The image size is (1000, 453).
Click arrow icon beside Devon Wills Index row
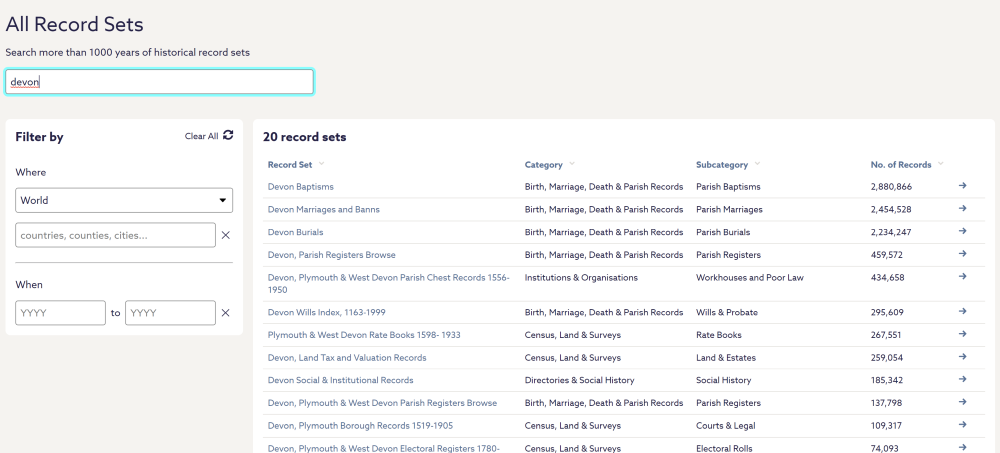962,312
